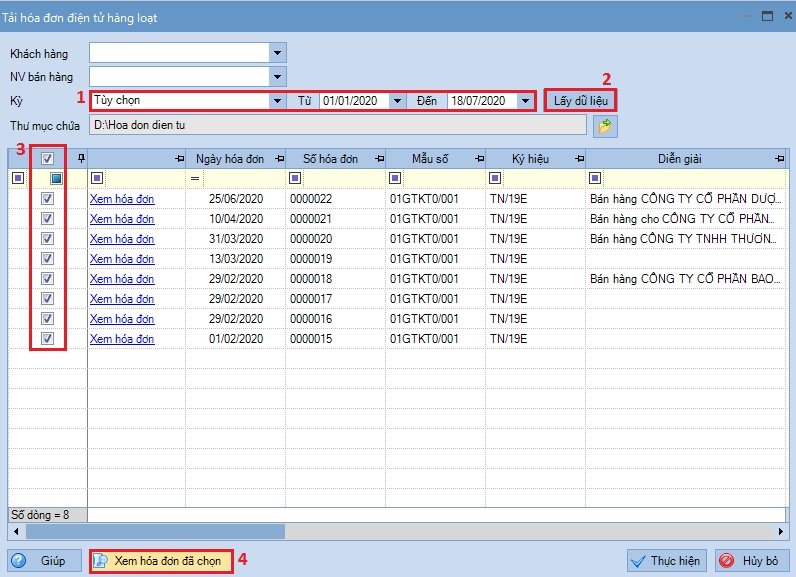
Task: Click the Thực hiện button
Action: 667,561
